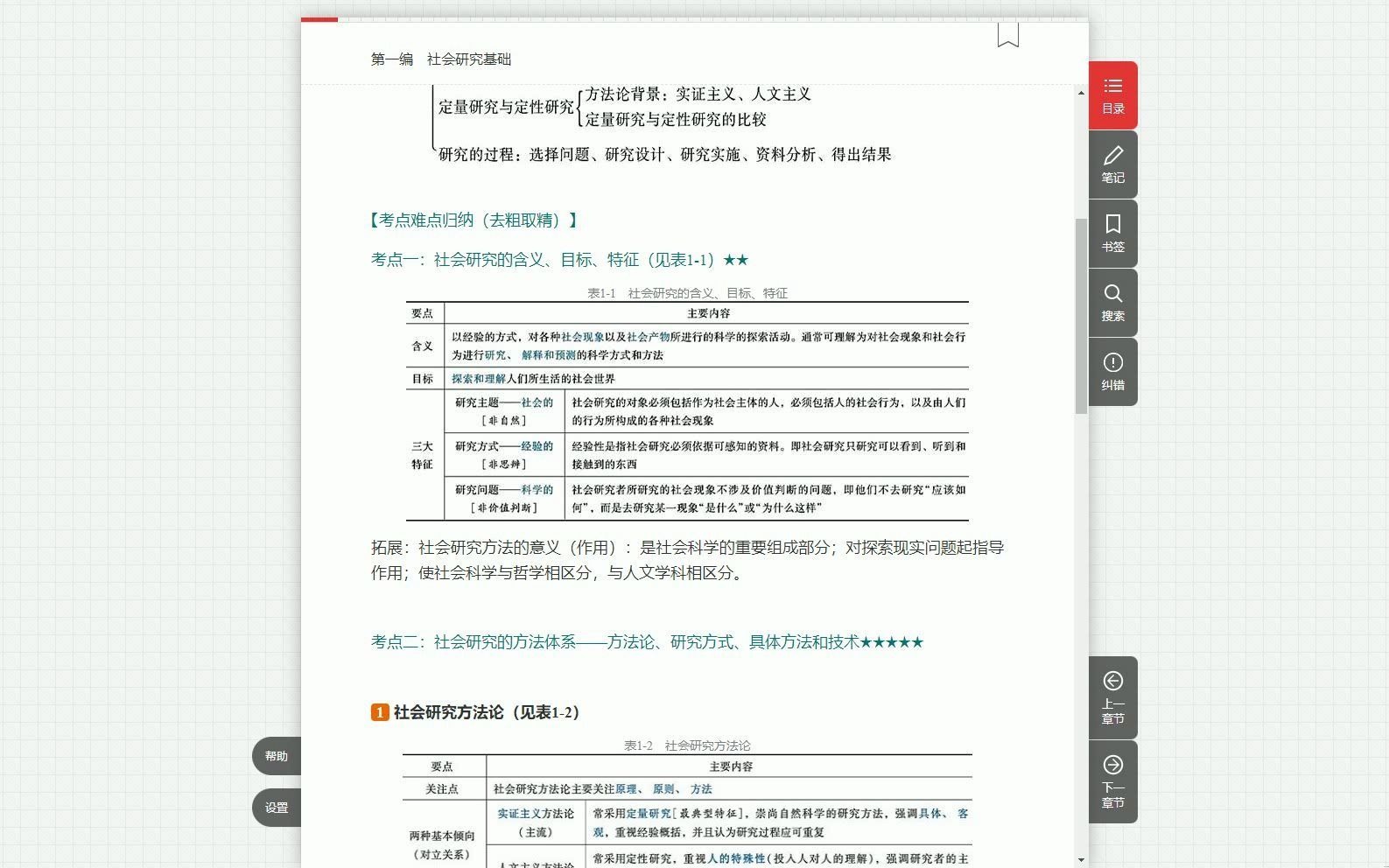Click cell 研究主题——社会的
Viewport: 1389px width, 868px height.
[504, 411]
